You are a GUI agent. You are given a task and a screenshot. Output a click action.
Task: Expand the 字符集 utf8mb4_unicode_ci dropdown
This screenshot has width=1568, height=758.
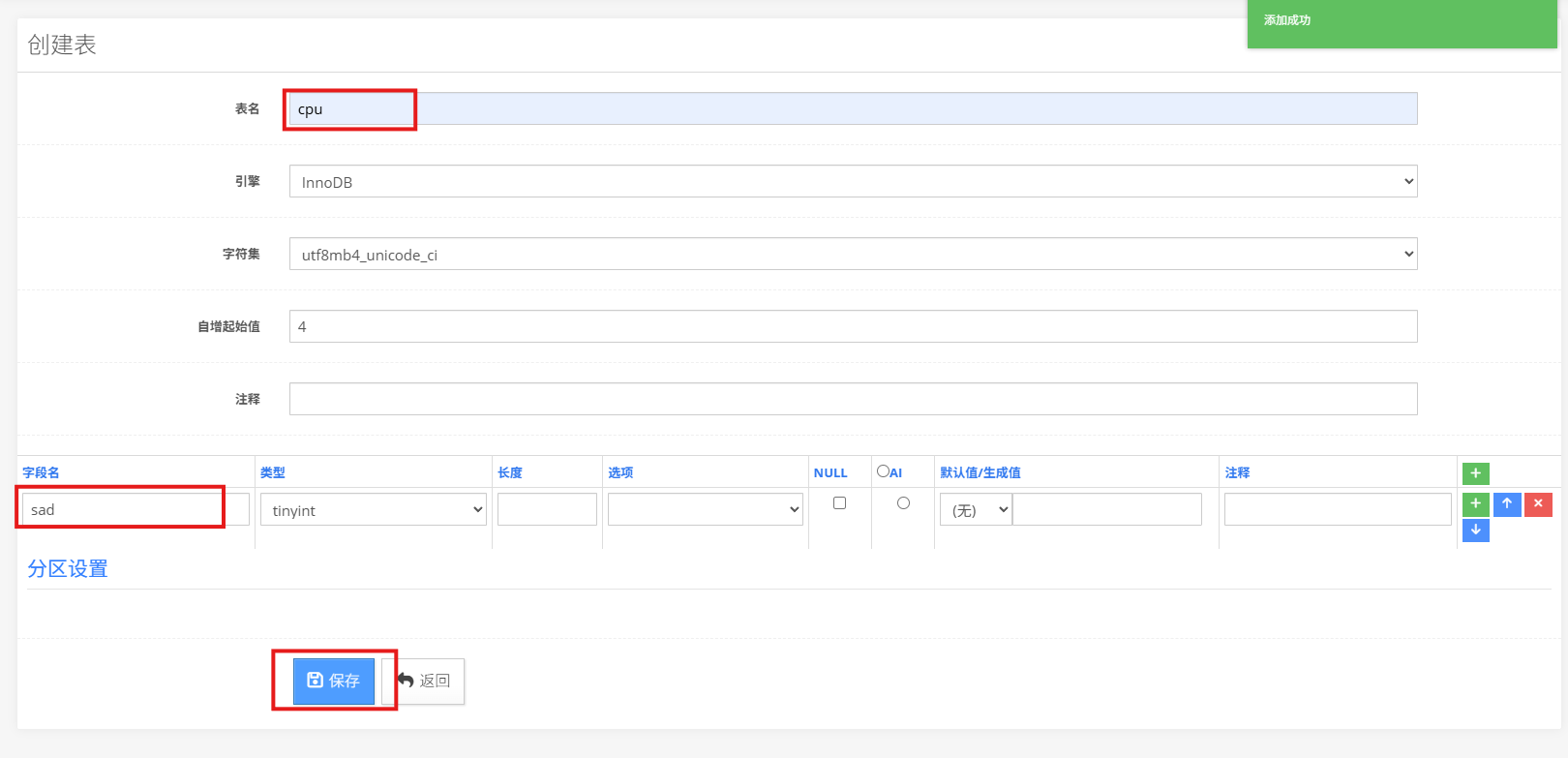click(852, 255)
